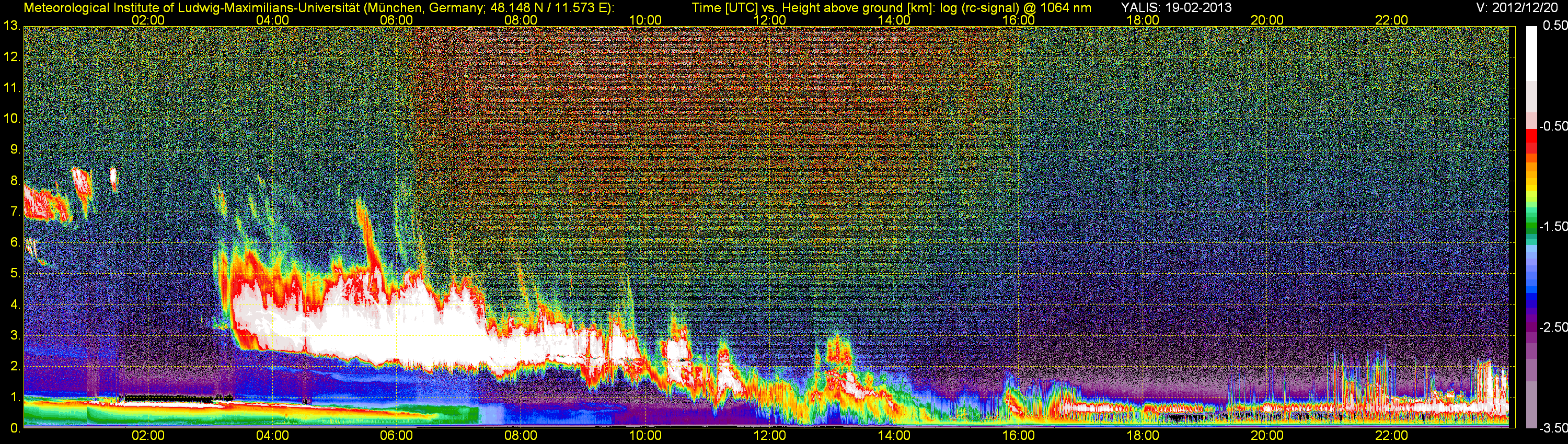
Task: Click the 20:00 label on the bottom time axis
Action: click(x=1267, y=436)
